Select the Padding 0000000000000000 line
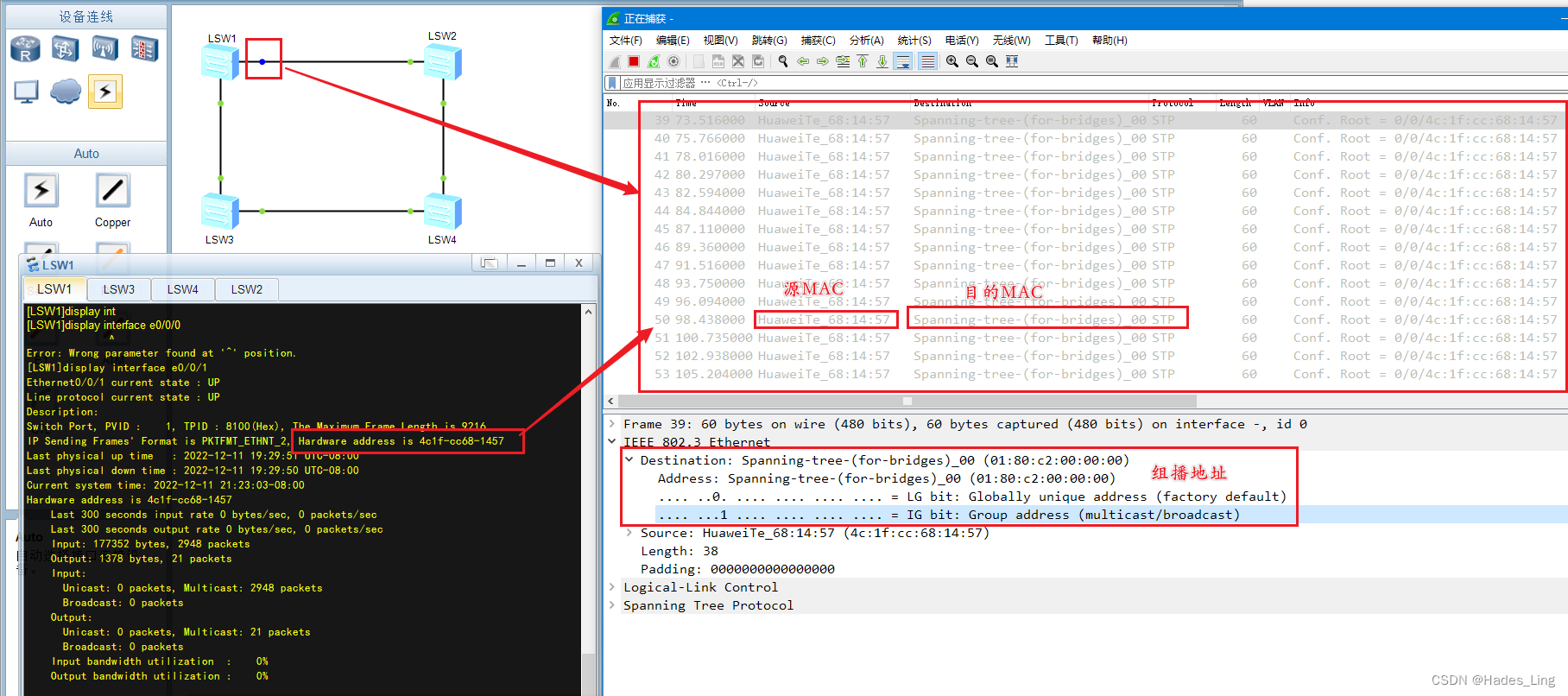Viewport: 1568px width, 696px height. click(737, 569)
